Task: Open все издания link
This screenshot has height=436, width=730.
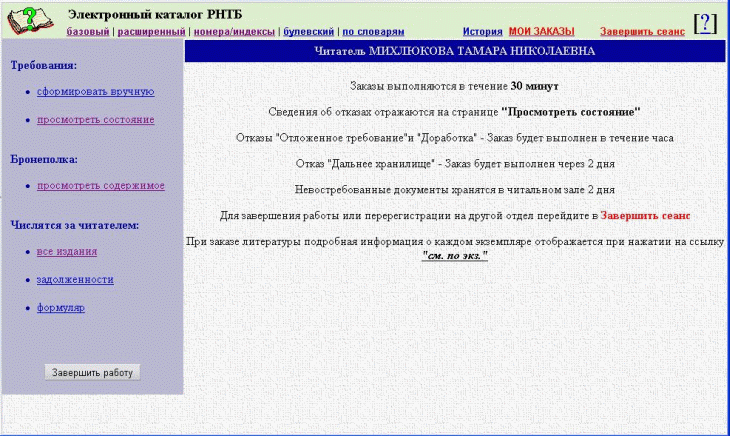Action: [x=67, y=252]
